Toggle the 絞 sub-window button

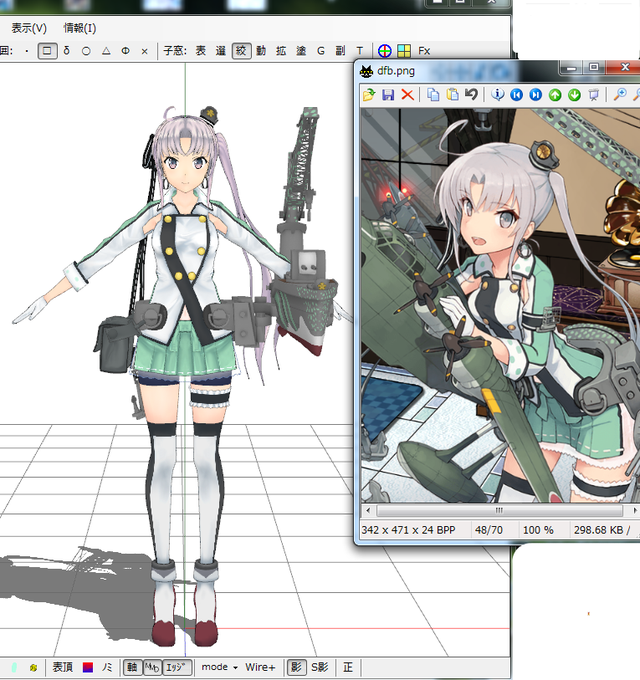coord(242,51)
